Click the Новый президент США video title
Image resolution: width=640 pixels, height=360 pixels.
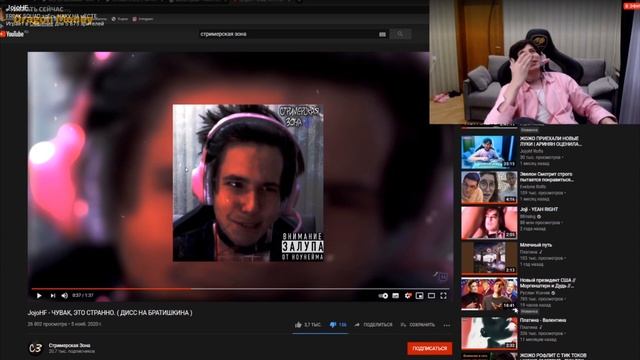(547, 283)
